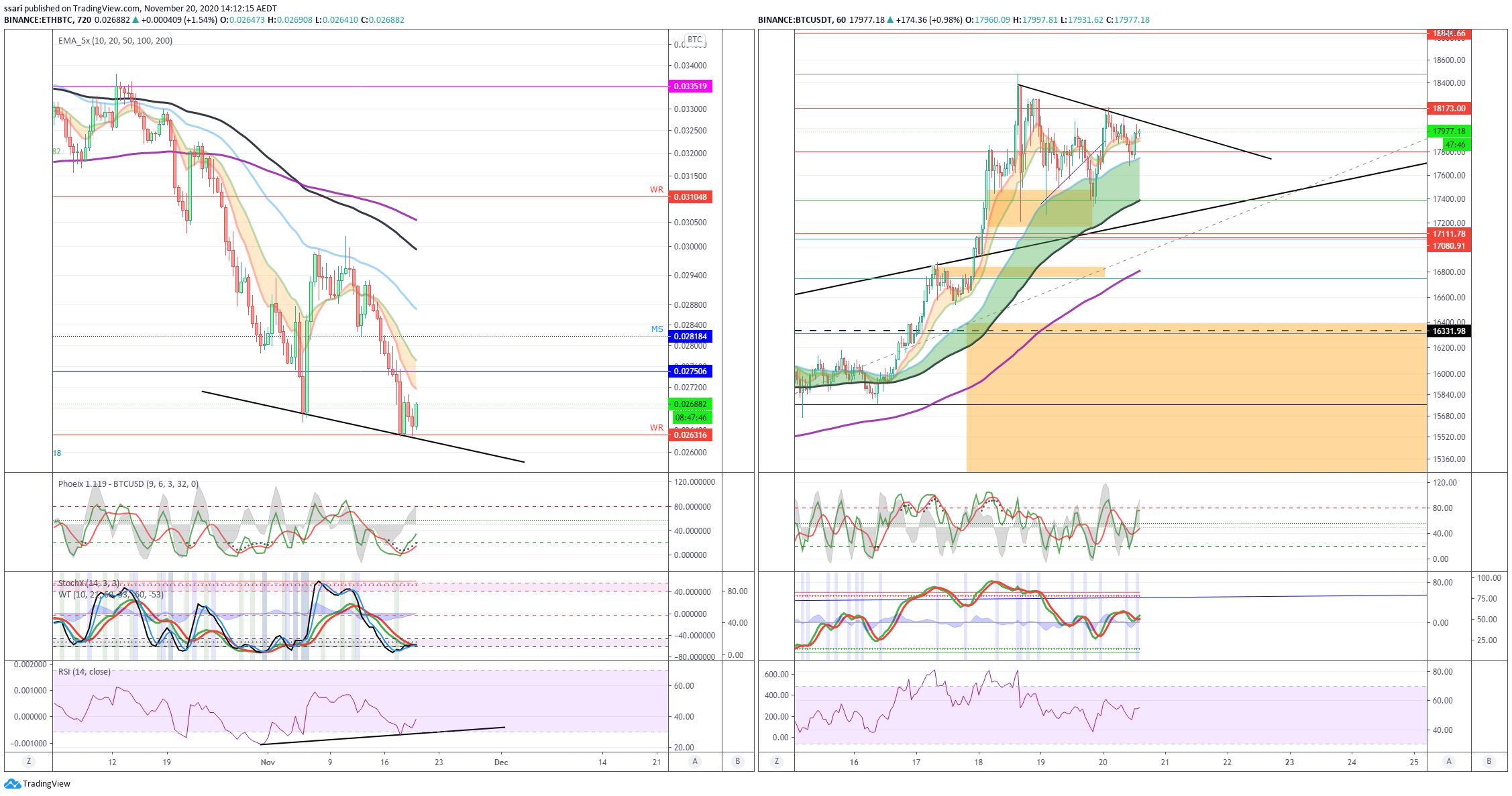
Task: Click the ETHBTC change value +0.000409 (+1.54%)
Action: 179,20
